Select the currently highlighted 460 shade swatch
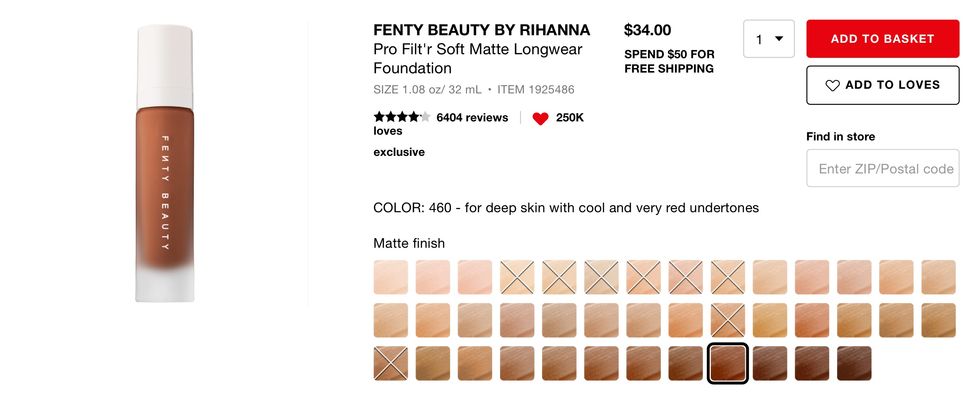This screenshot has height=409, width=980. coord(727,363)
